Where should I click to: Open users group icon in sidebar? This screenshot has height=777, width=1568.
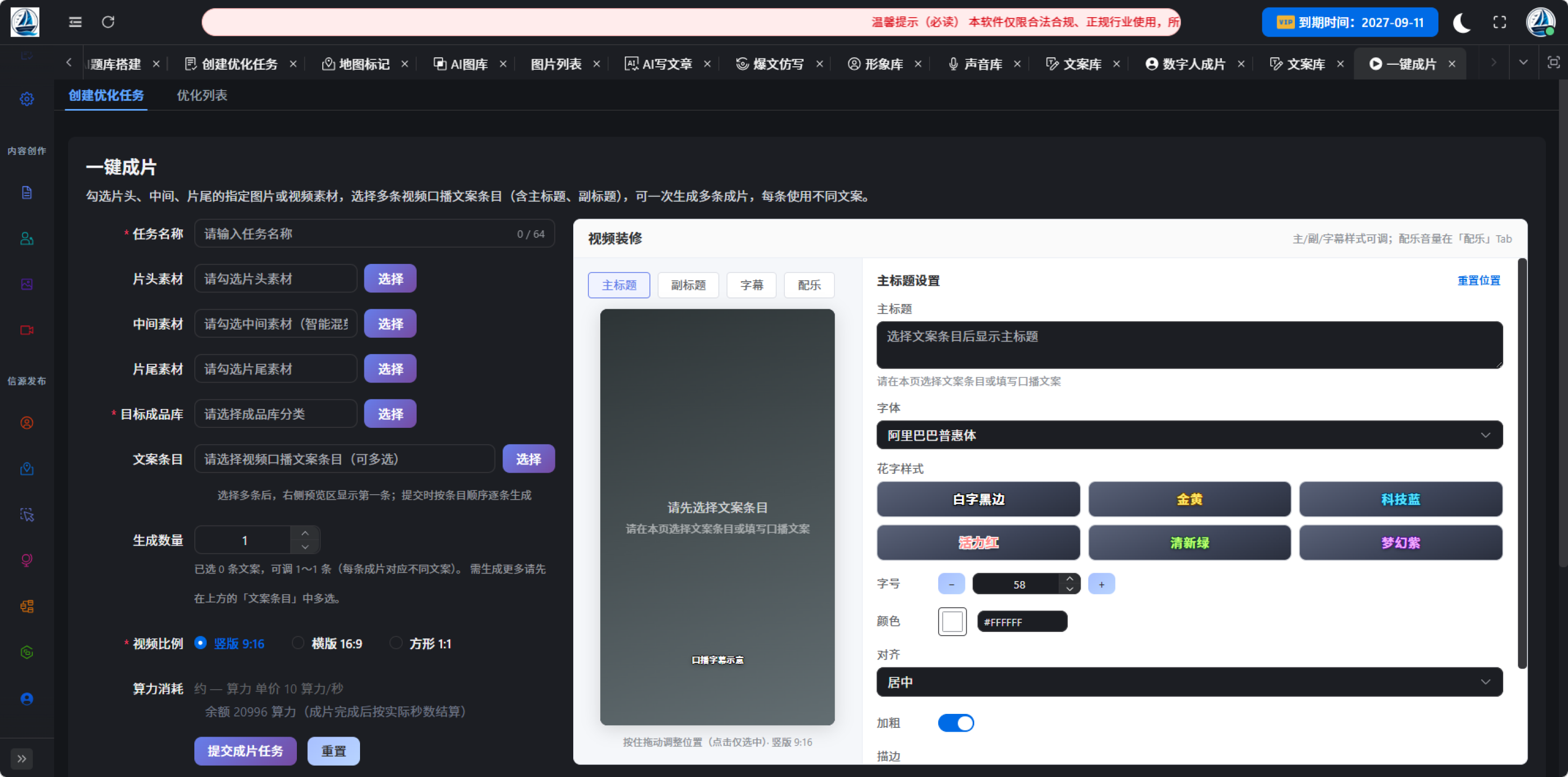27,238
